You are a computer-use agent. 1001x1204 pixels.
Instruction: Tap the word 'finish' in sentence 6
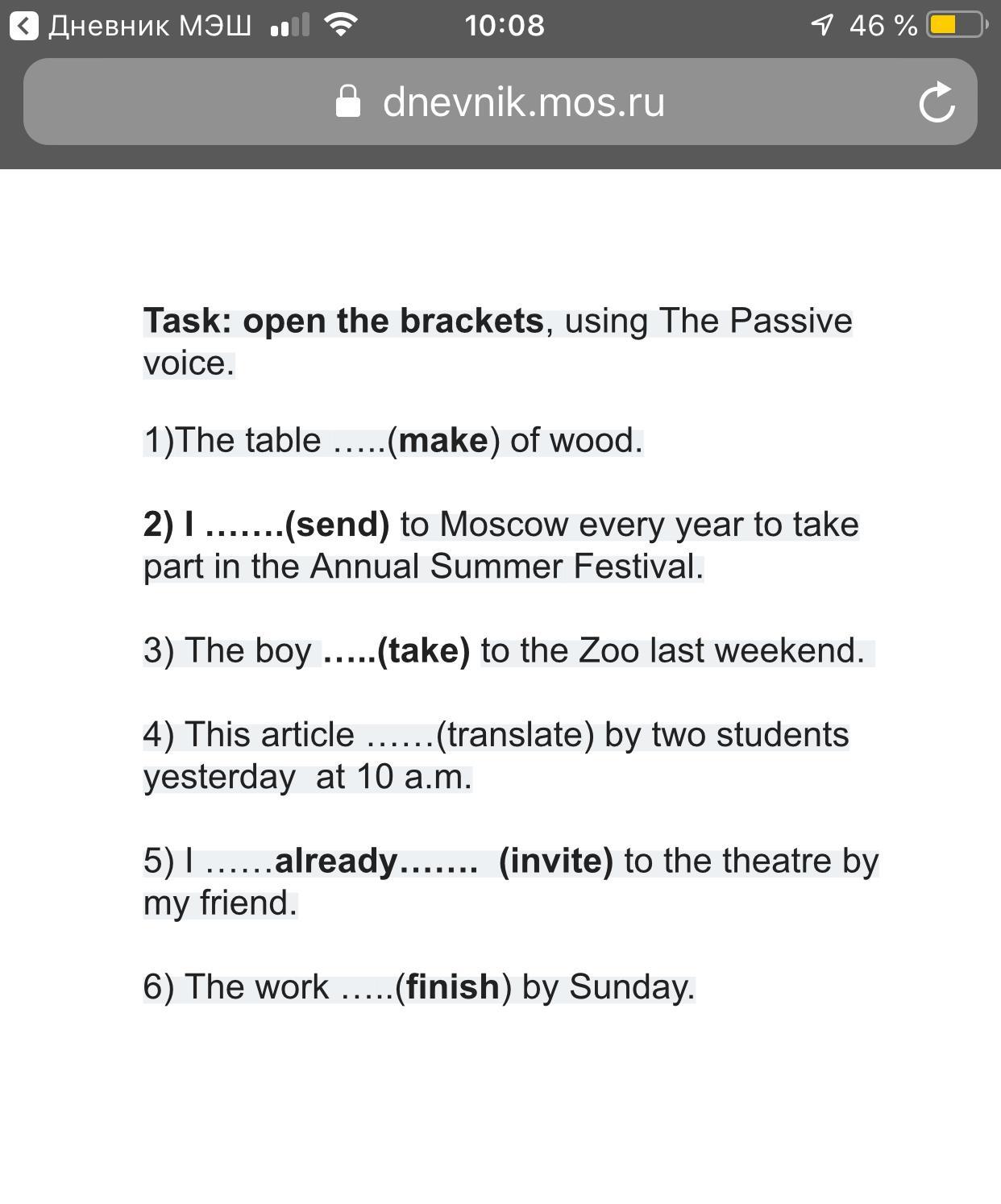pos(453,986)
